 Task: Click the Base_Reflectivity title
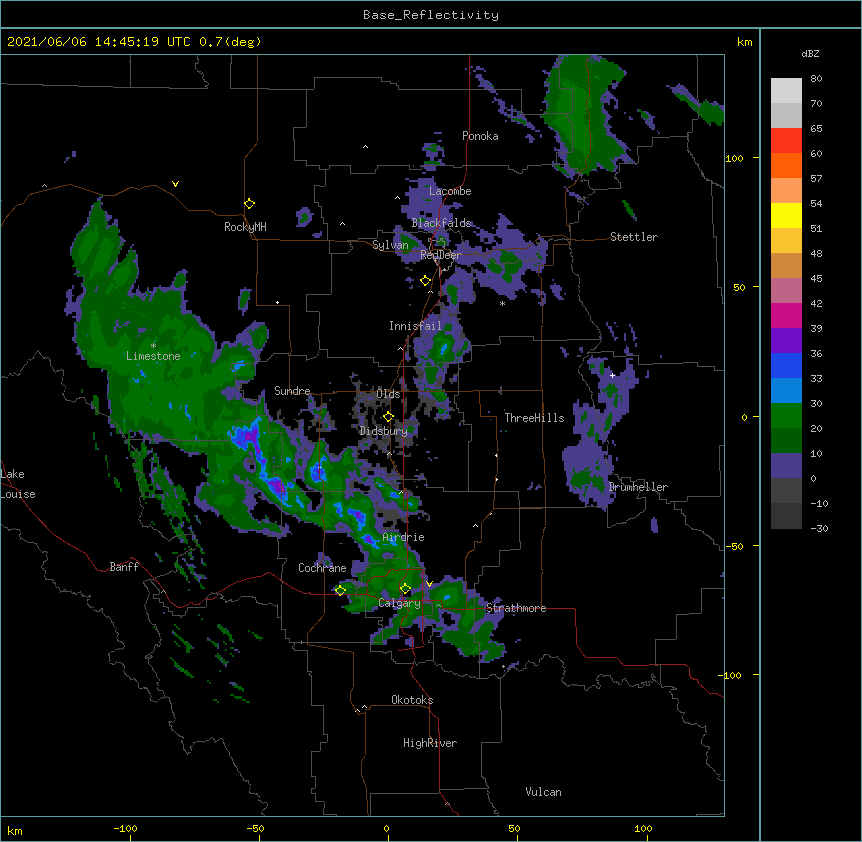click(x=431, y=15)
